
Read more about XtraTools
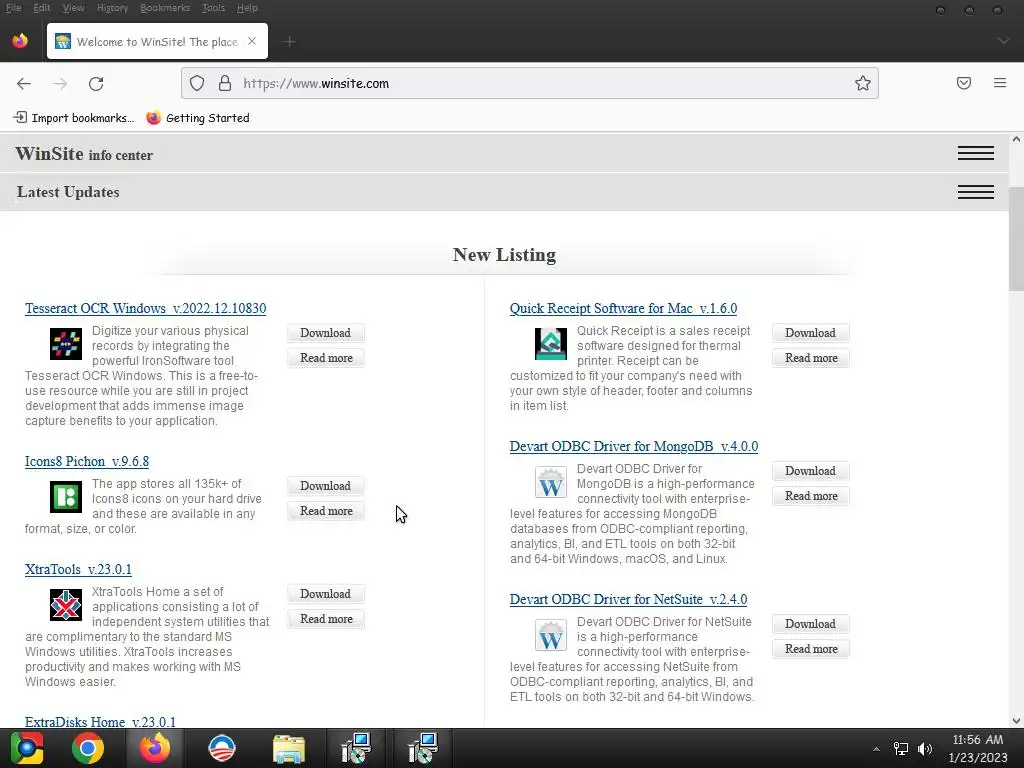(x=326, y=618)
